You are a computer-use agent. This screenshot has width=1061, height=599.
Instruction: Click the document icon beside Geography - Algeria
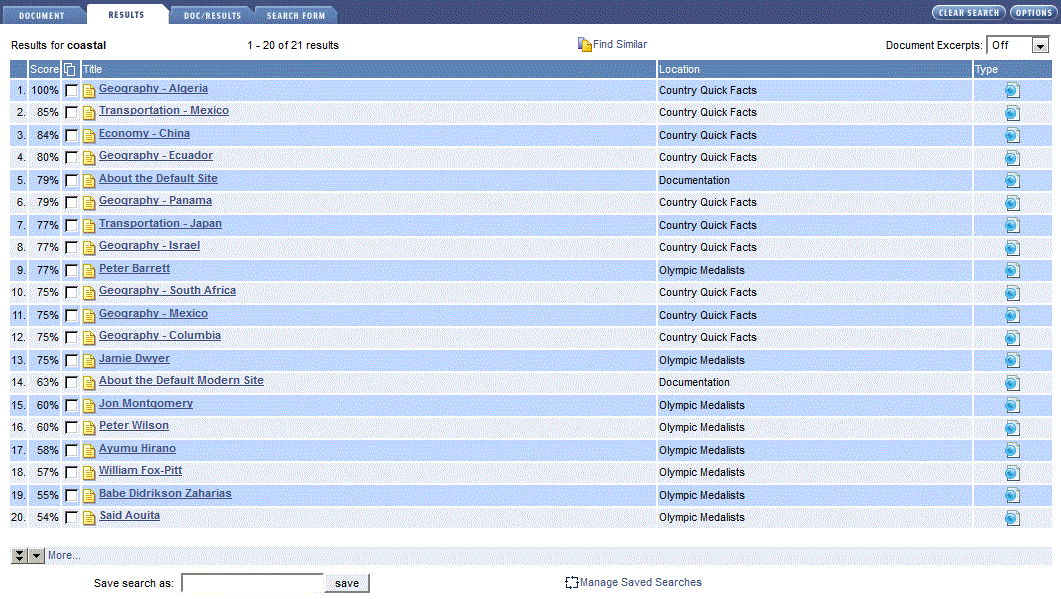pyautogui.click(x=89, y=91)
